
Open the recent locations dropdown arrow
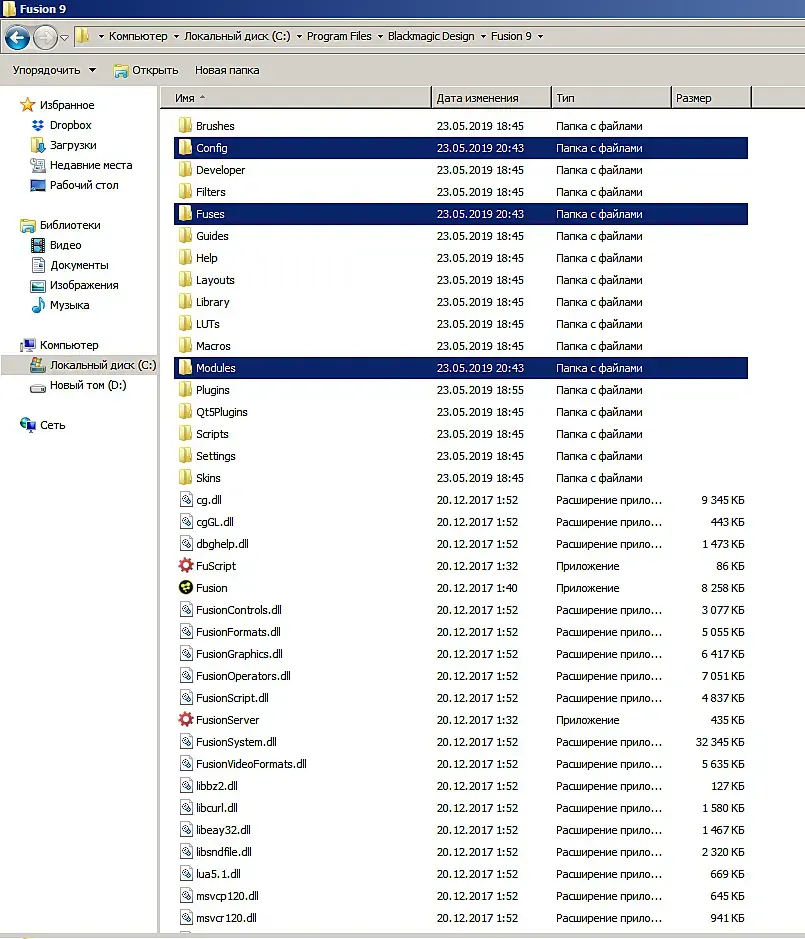[x=65, y=37]
